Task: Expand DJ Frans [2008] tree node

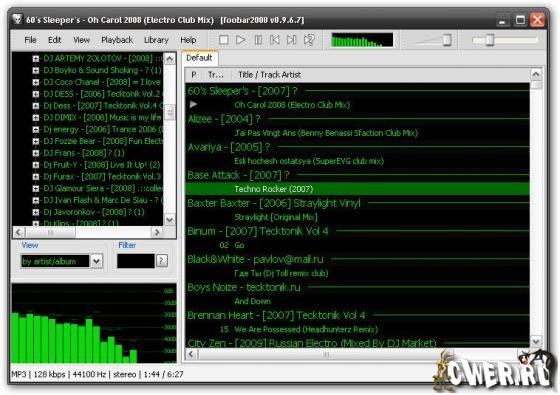Action: tap(36, 153)
